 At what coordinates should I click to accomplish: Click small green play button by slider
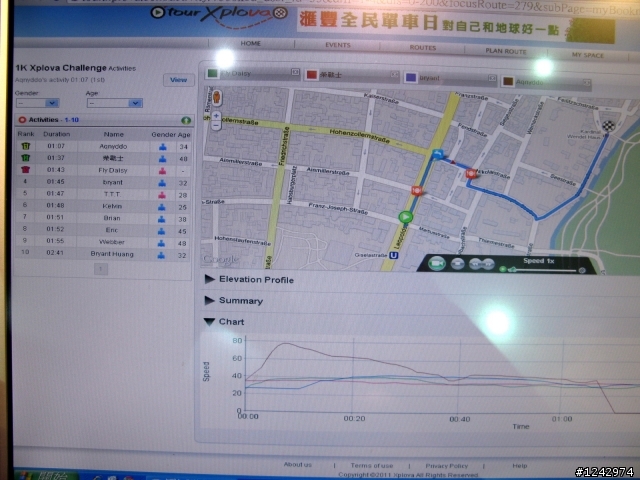click(x=503, y=269)
